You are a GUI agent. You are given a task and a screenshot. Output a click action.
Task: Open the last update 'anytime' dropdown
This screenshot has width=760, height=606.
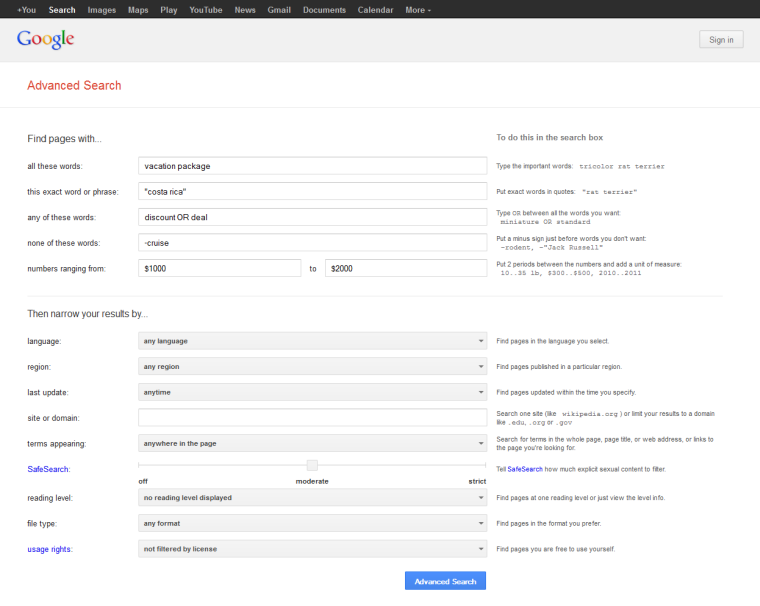(x=313, y=392)
